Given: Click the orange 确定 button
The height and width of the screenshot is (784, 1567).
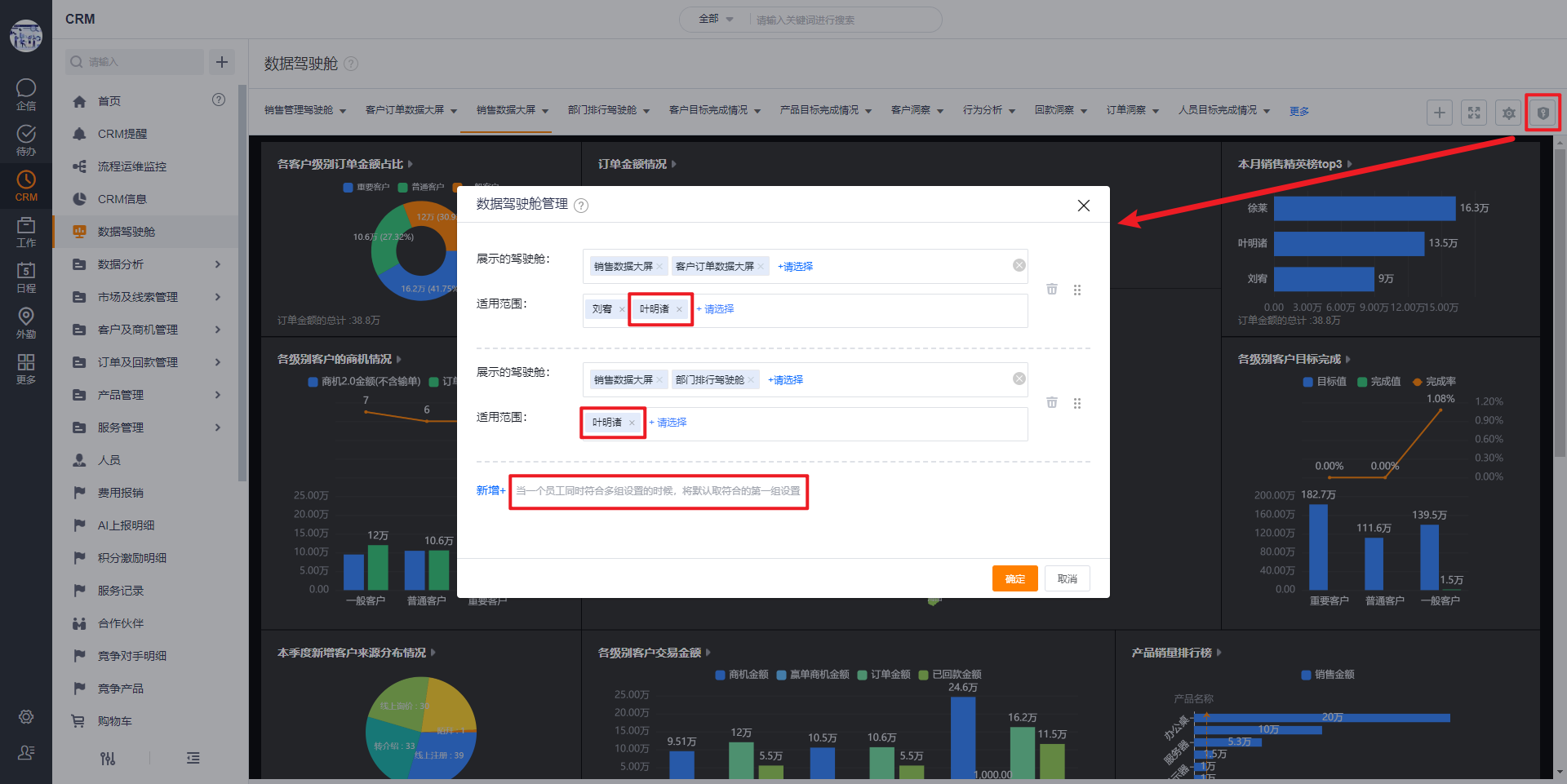Looking at the screenshot, I should 1015,578.
